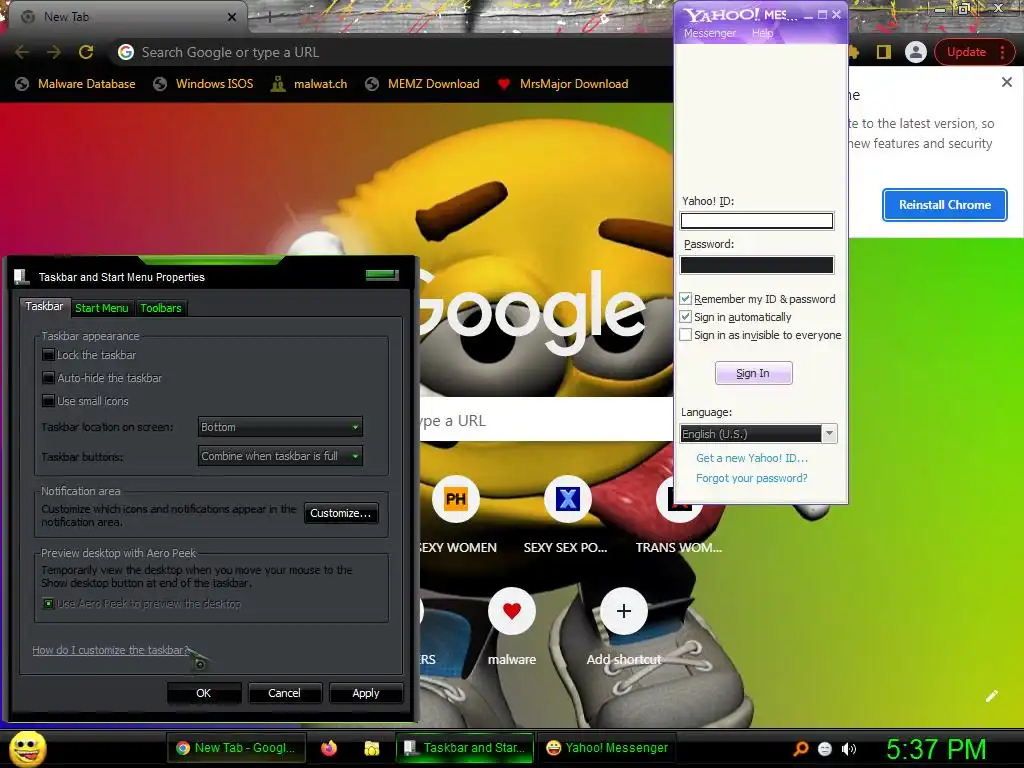Click the tray search magnifier icon

(801, 748)
